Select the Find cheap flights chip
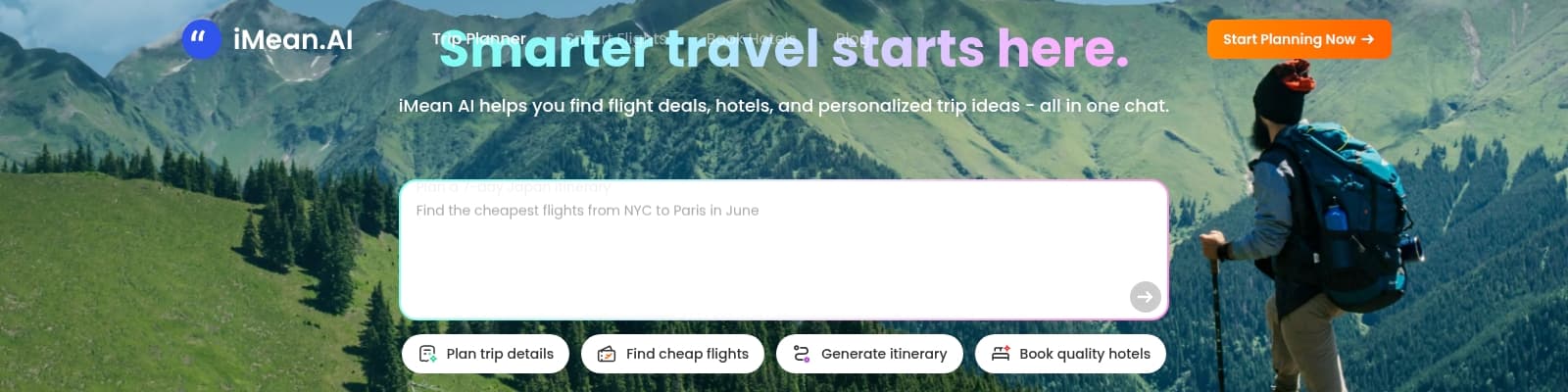 tap(672, 354)
